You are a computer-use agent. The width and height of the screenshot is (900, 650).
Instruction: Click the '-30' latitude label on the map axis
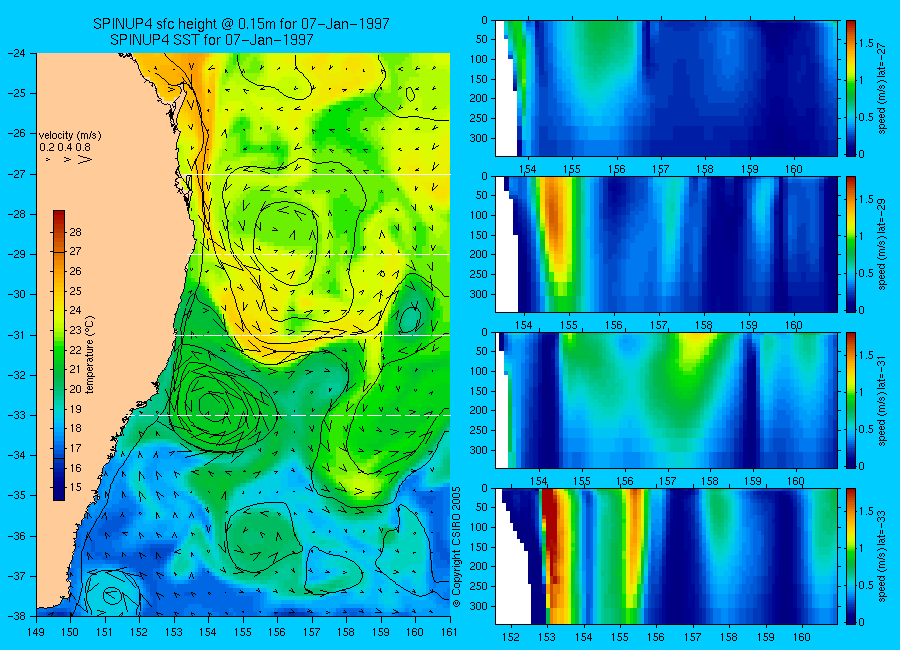pos(16,295)
